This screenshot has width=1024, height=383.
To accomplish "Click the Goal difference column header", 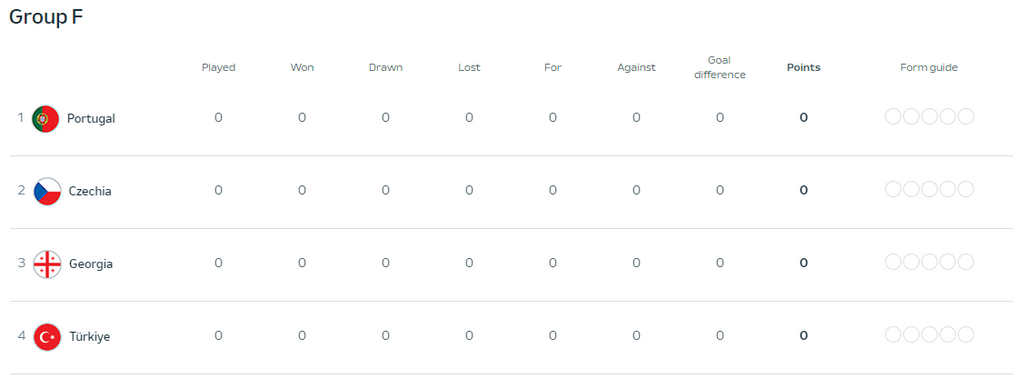I will 720,67.
